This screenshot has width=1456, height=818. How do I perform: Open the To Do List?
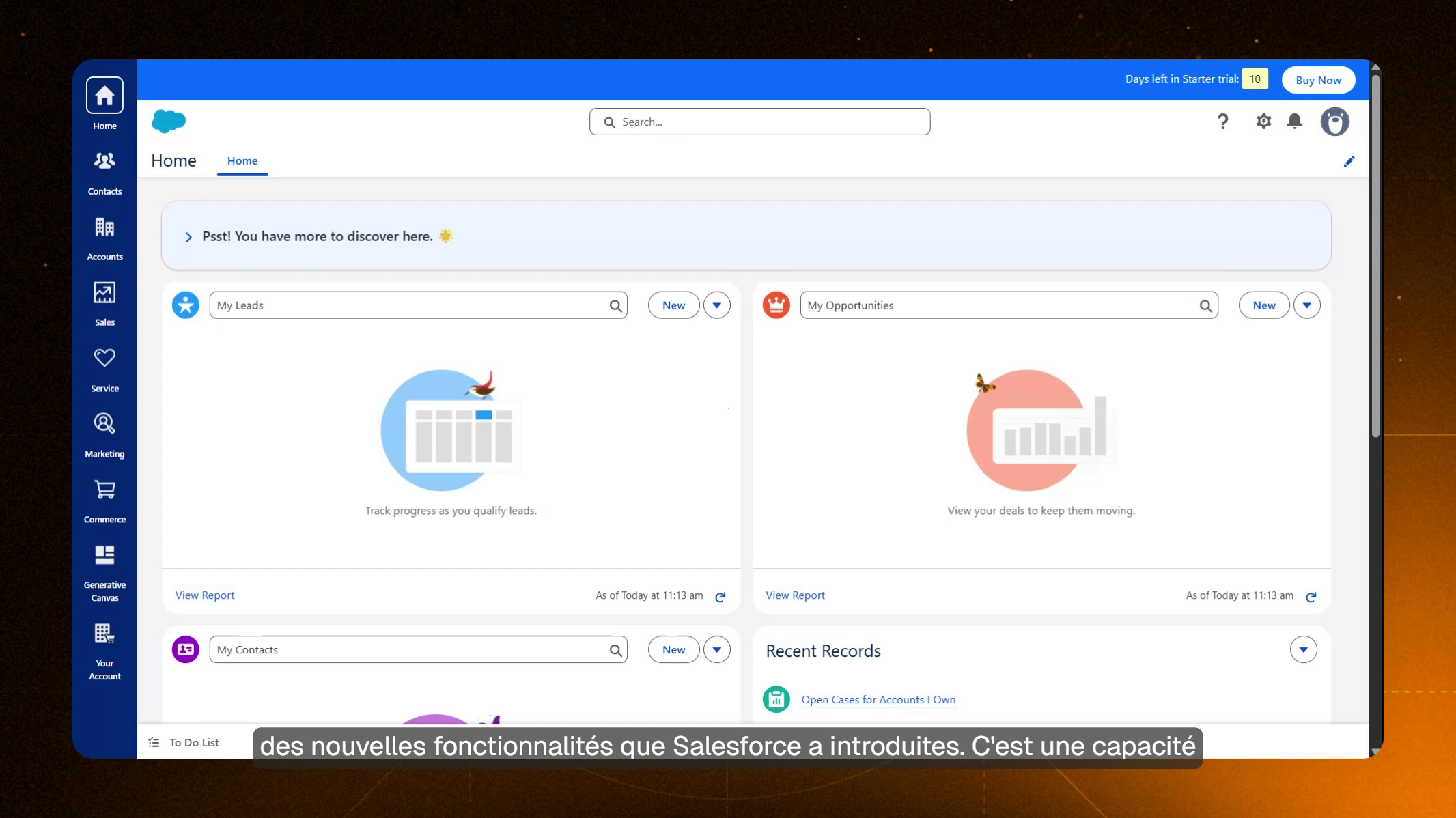(x=191, y=742)
